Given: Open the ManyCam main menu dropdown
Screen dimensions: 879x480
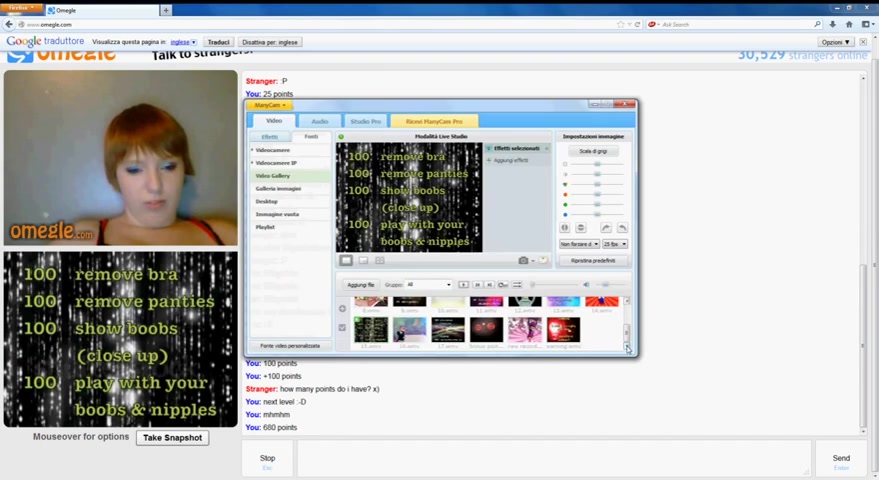Looking at the screenshot, I should 270,105.
